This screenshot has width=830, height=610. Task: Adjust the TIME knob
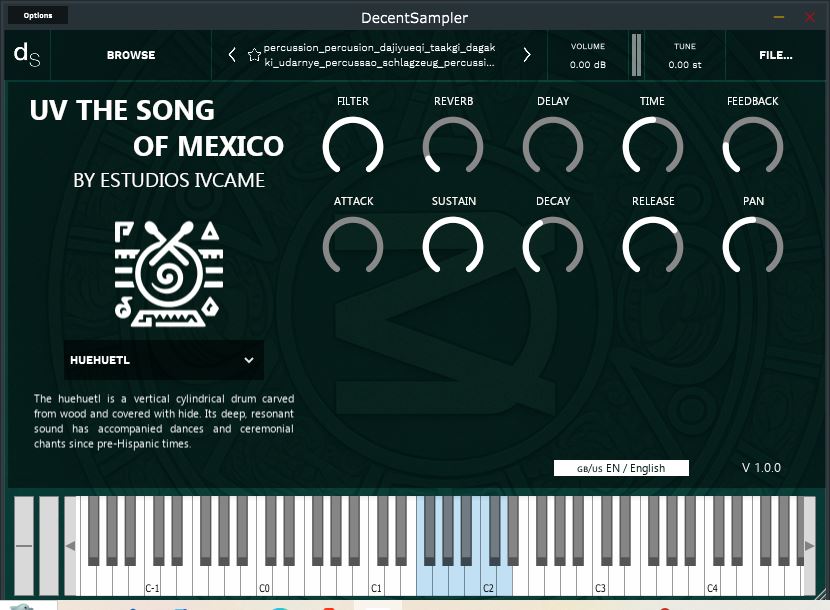653,147
